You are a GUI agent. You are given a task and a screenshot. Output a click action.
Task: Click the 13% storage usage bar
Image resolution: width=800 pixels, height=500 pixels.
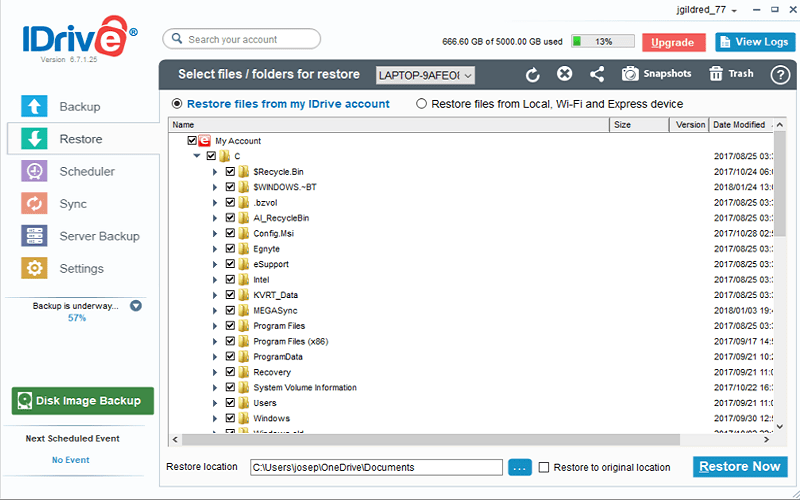coord(603,42)
